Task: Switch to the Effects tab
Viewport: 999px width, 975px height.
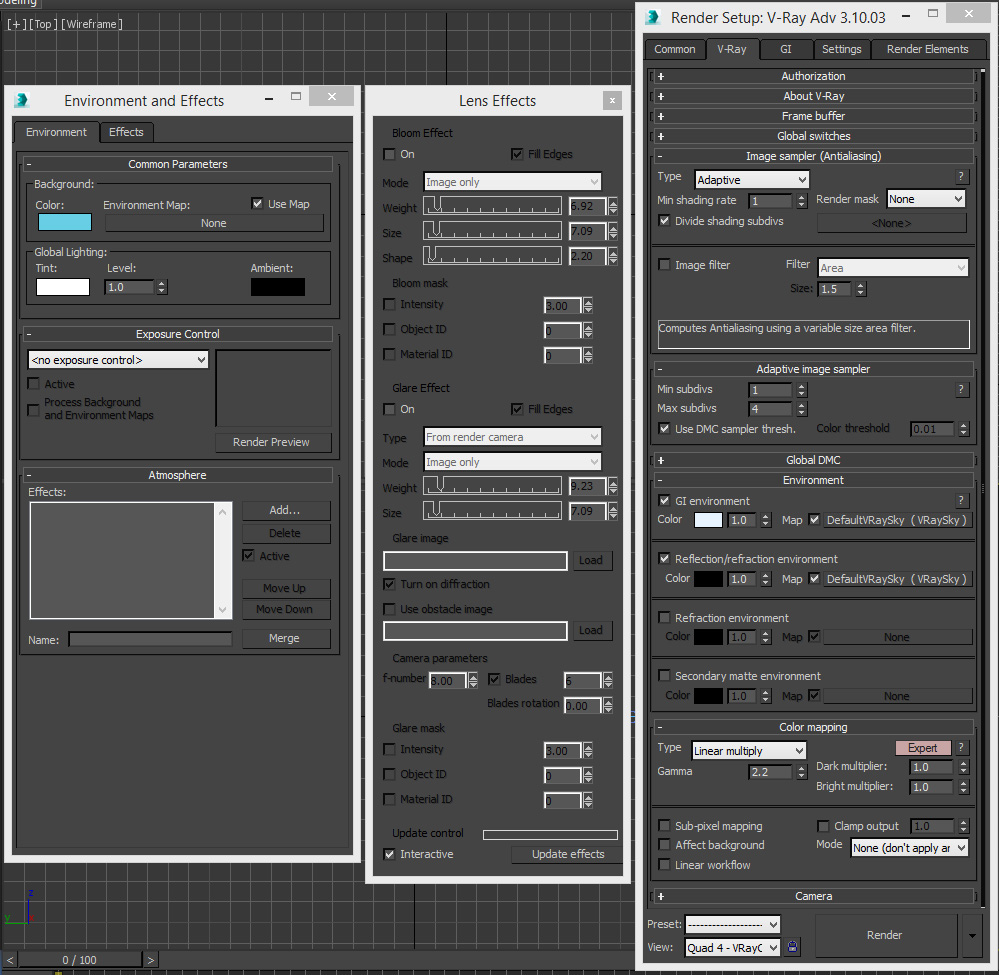Action: point(126,132)
